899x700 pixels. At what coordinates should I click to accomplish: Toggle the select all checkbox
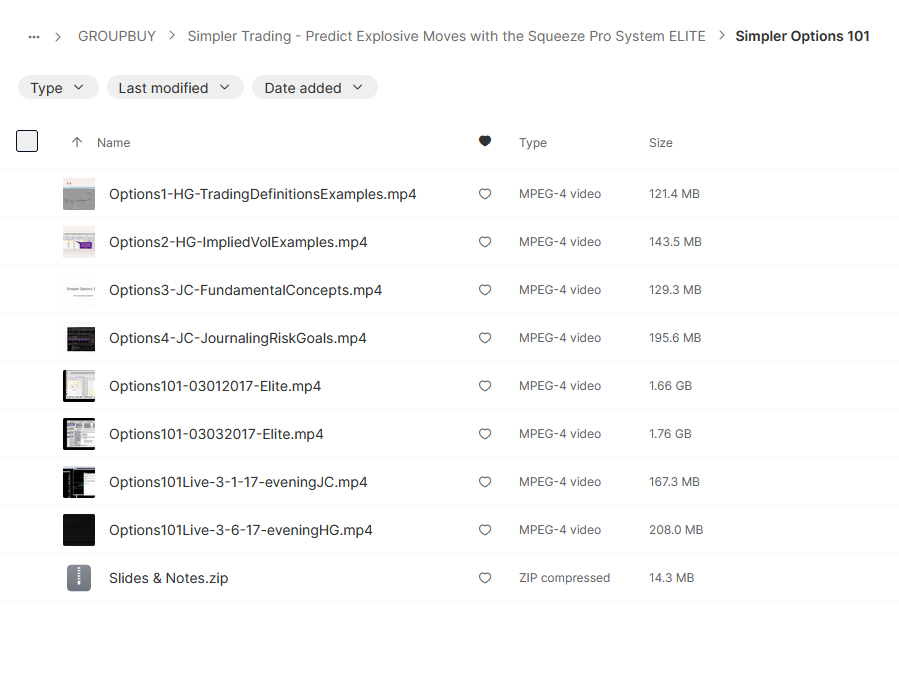(x=27, y=141)
